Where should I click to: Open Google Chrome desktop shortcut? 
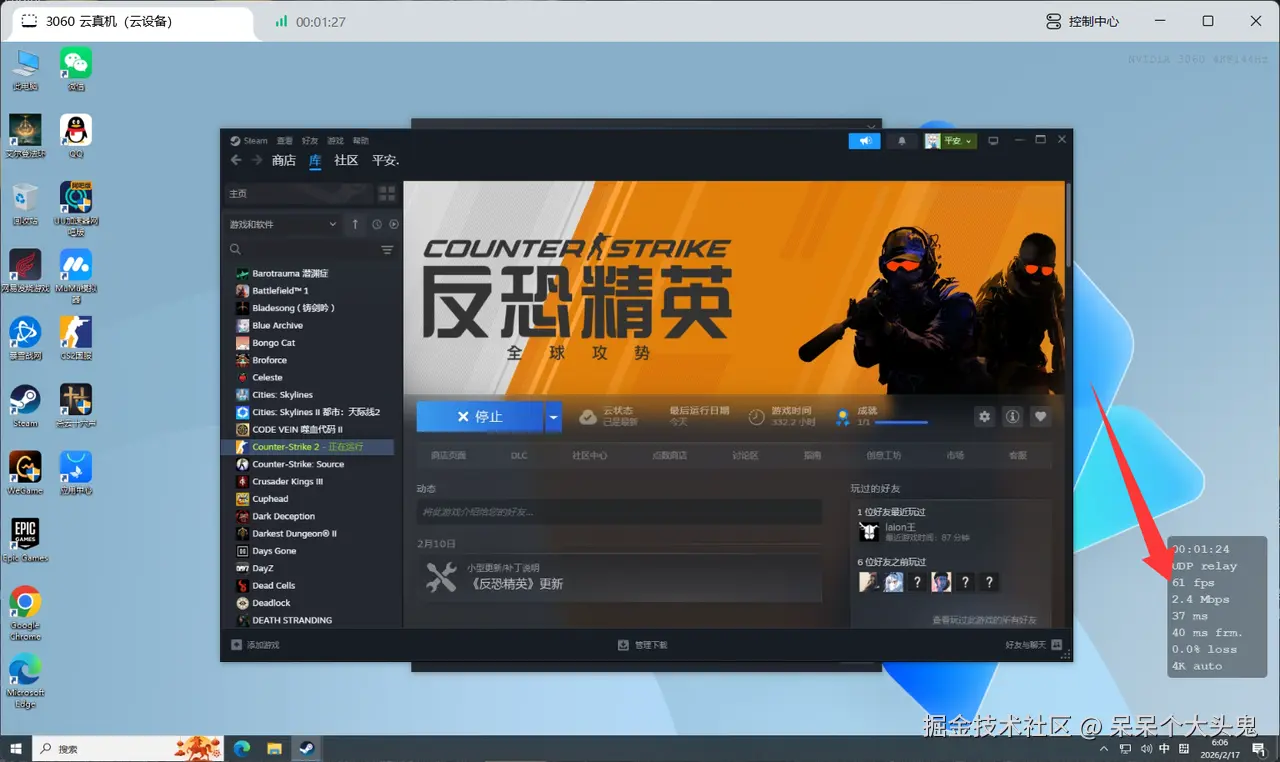(x=25, y=613)
